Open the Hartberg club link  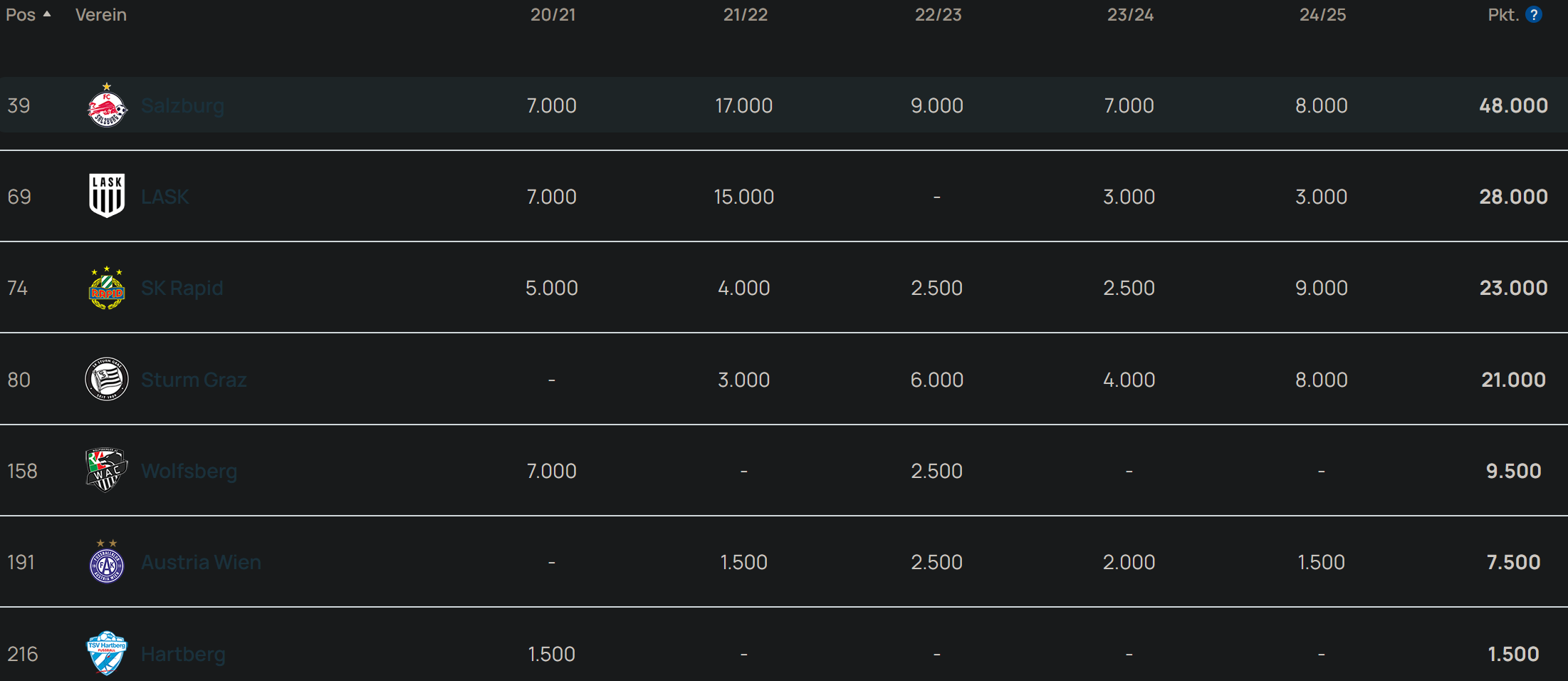183,654
